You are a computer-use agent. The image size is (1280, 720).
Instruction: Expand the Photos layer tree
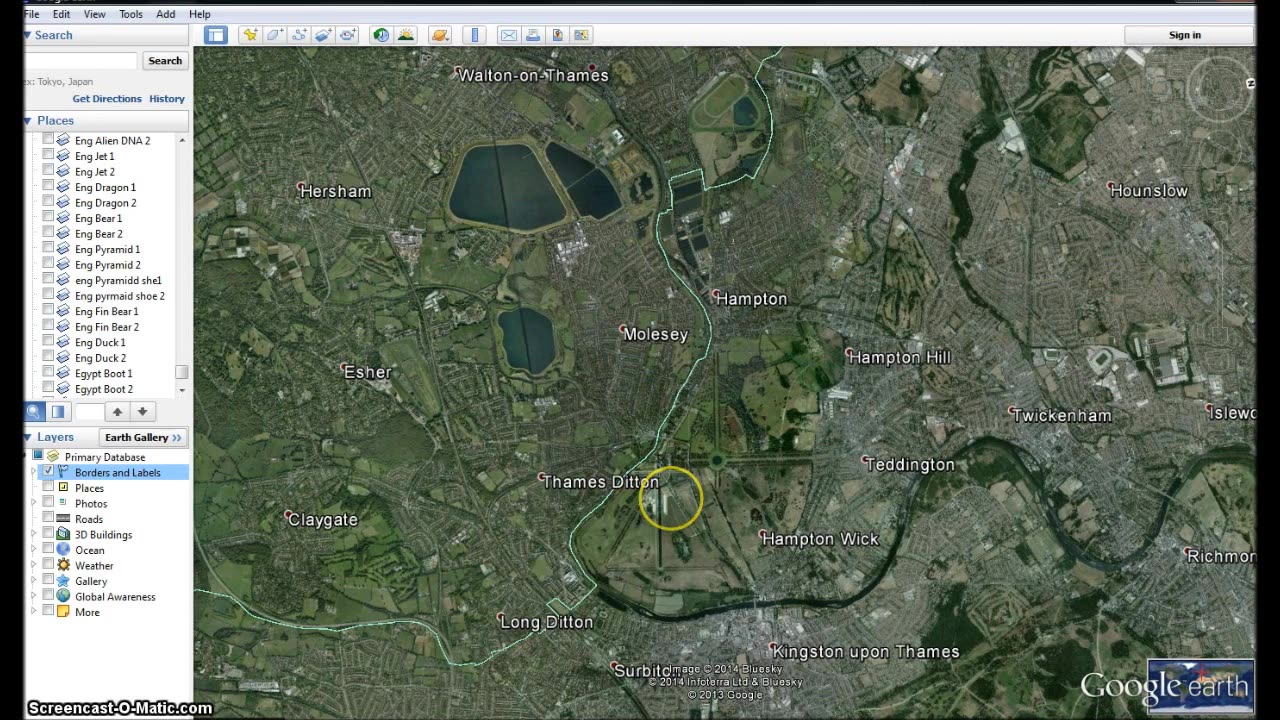coord(33,503)
